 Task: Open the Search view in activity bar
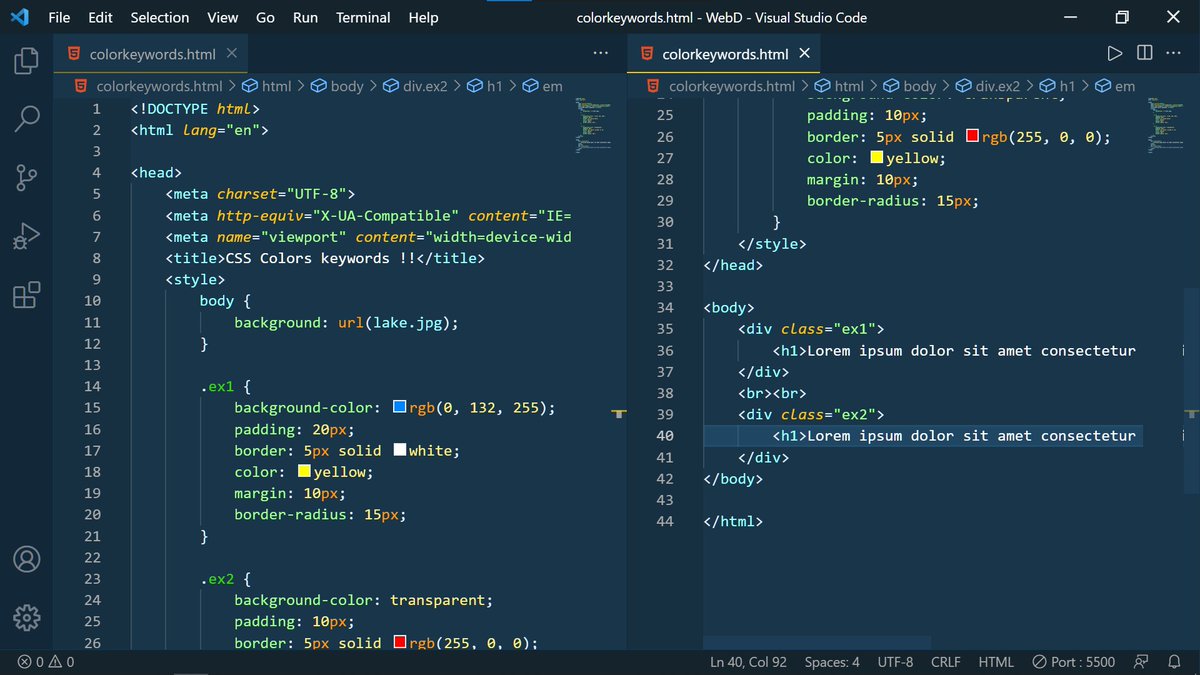[27, 119]
